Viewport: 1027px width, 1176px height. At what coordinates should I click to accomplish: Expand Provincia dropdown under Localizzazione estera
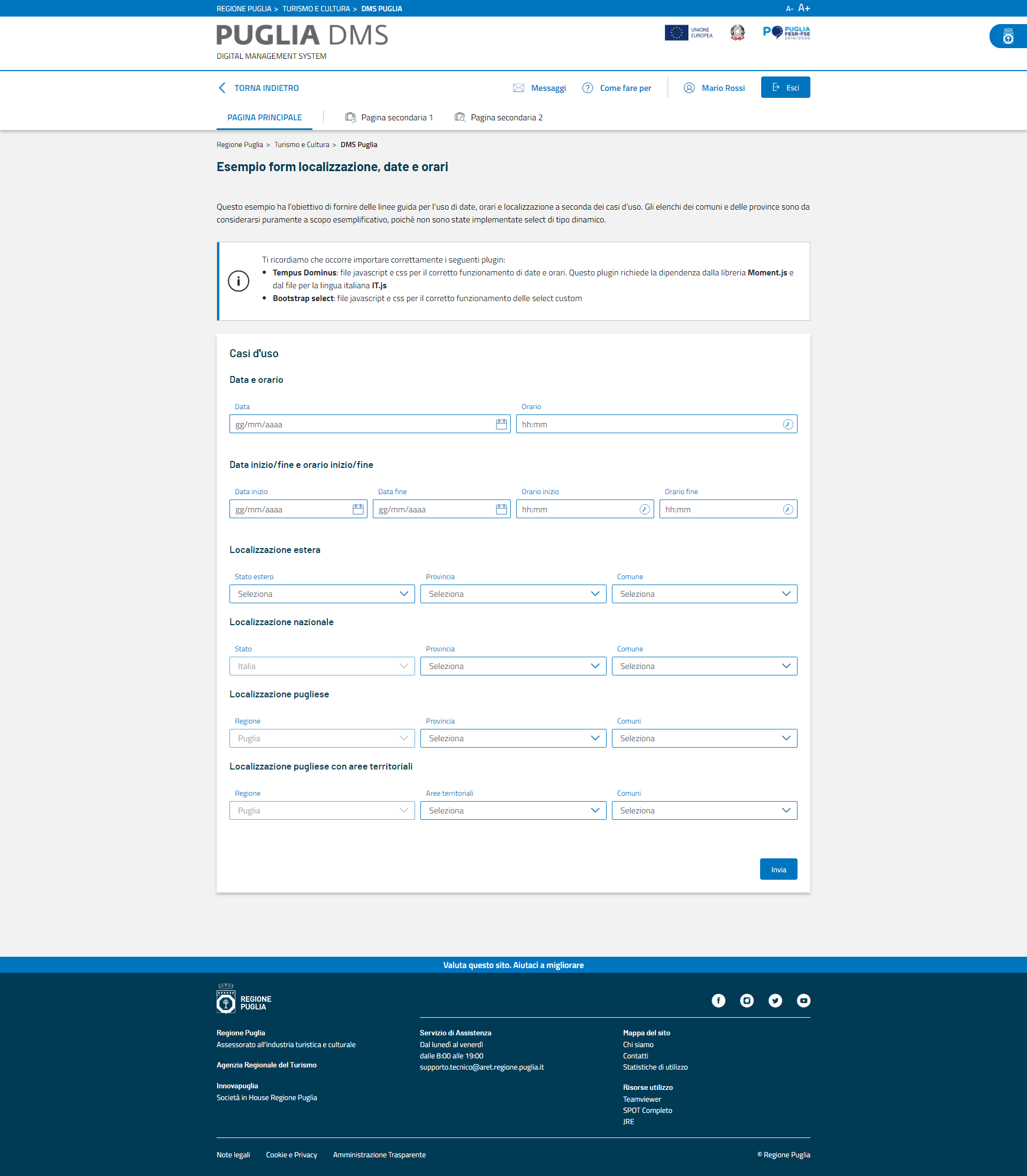tap(512, 594)
